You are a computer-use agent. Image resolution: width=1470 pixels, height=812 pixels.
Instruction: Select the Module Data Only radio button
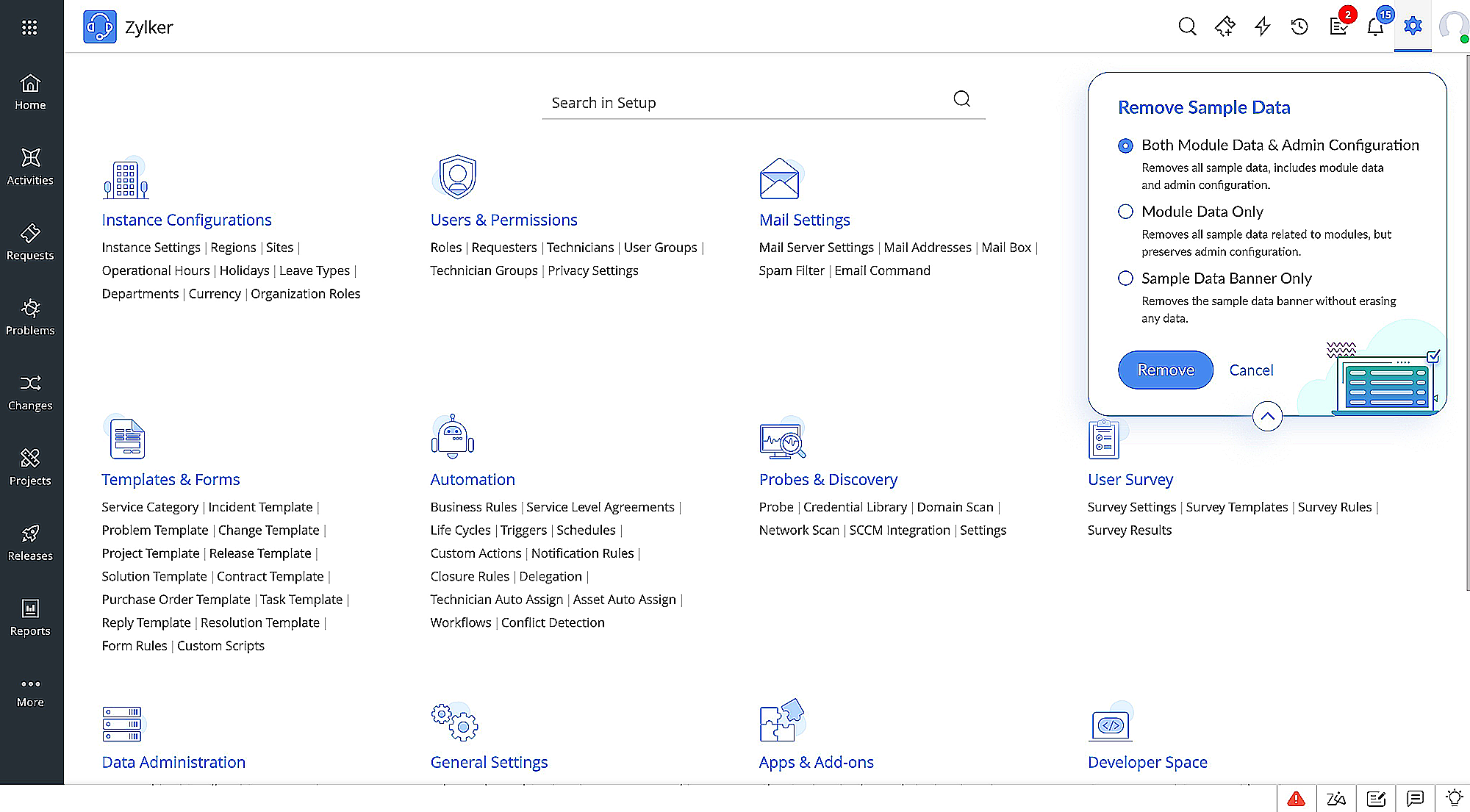pos(1125,212)
